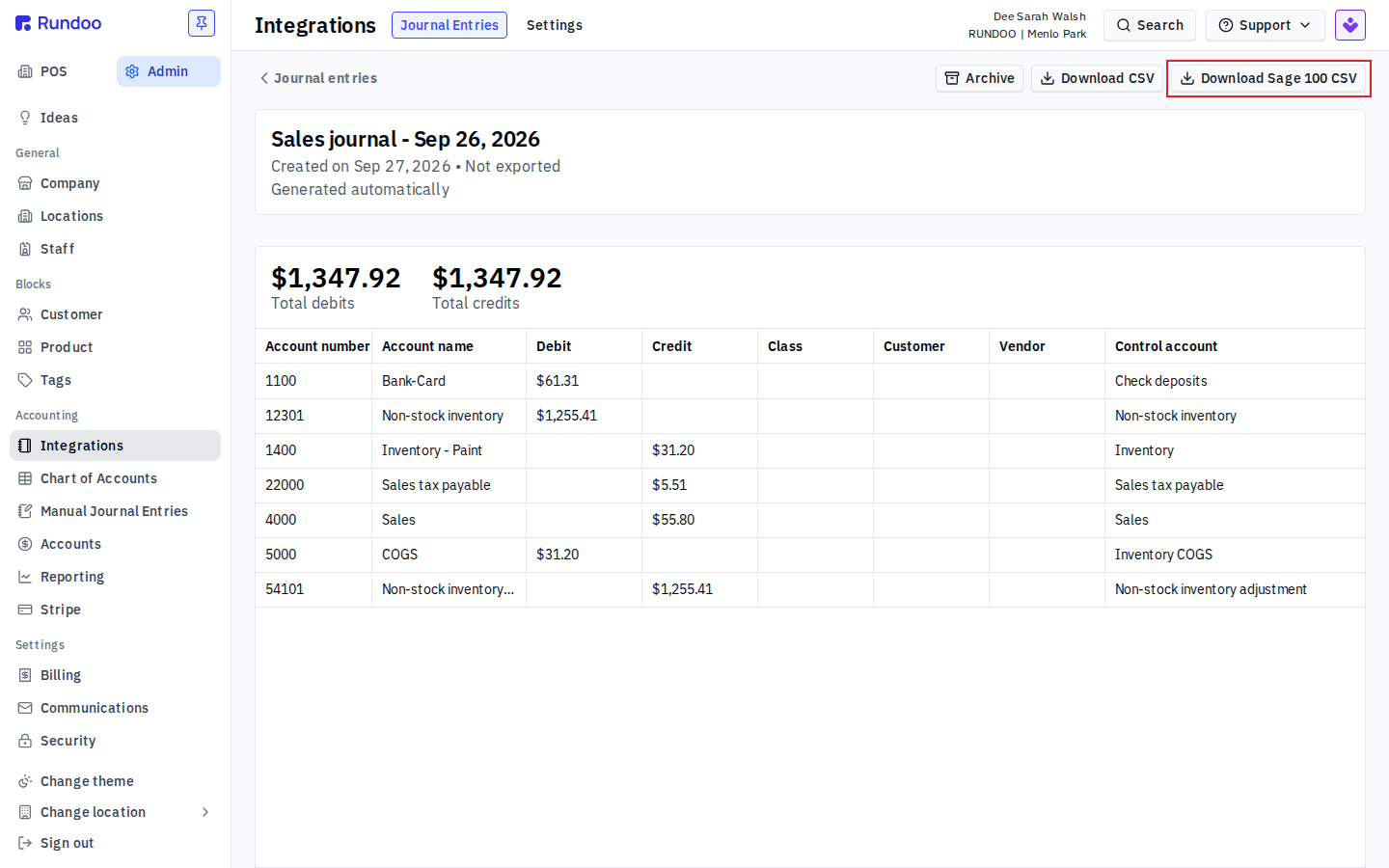Click Download Sage 100 CSV button
The image size is (1389, 868).
[1268, 78]
